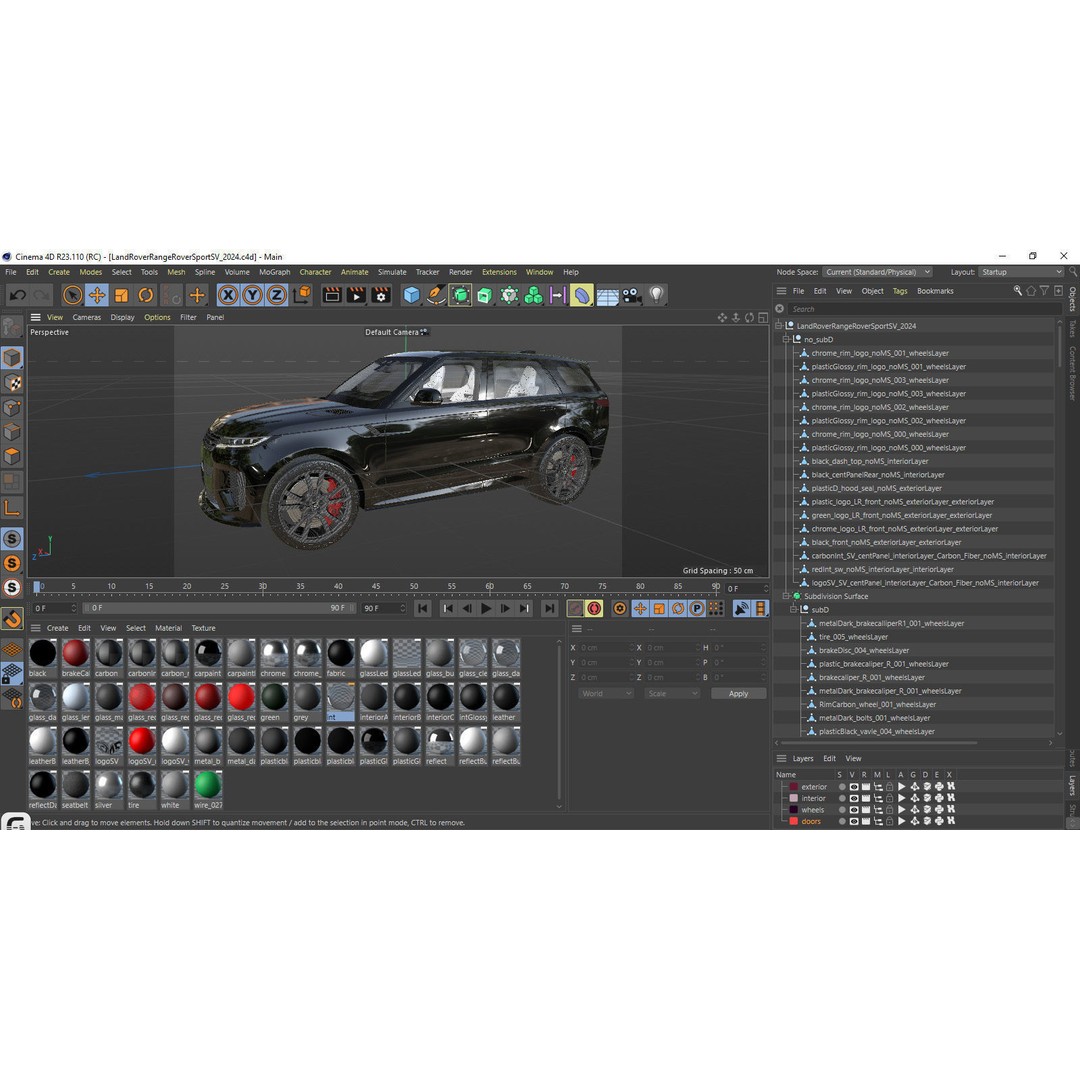Viewport: 1080px width, 1080px height.
Task: Open the viewport hamburger menu
Action: [35, 318]
